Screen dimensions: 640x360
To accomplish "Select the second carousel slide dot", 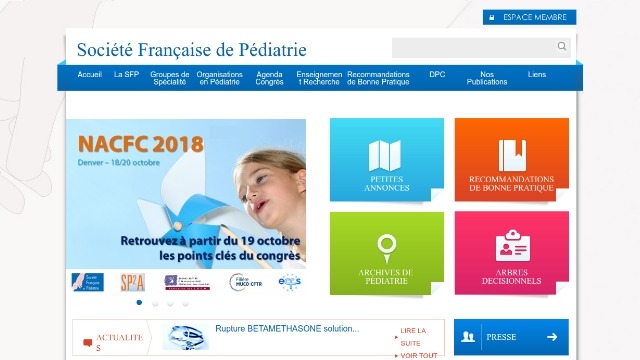I will pos(155,303).
